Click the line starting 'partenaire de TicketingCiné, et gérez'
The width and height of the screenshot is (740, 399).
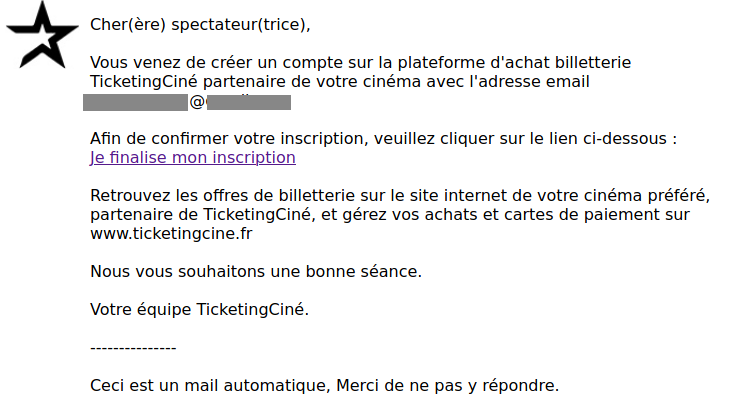tap(390, 215)
